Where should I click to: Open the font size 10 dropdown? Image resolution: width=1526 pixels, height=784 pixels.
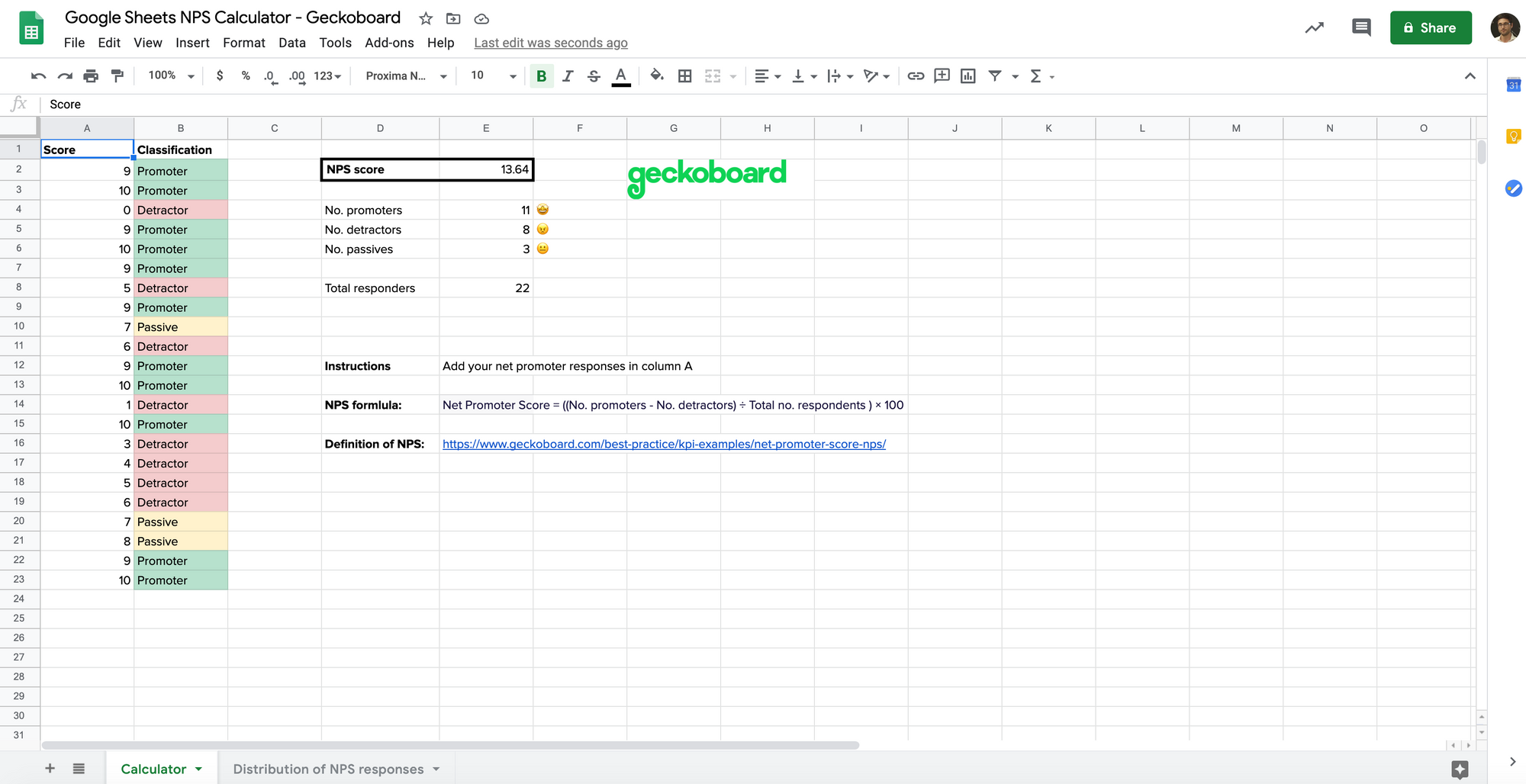(x=493, y=76)
